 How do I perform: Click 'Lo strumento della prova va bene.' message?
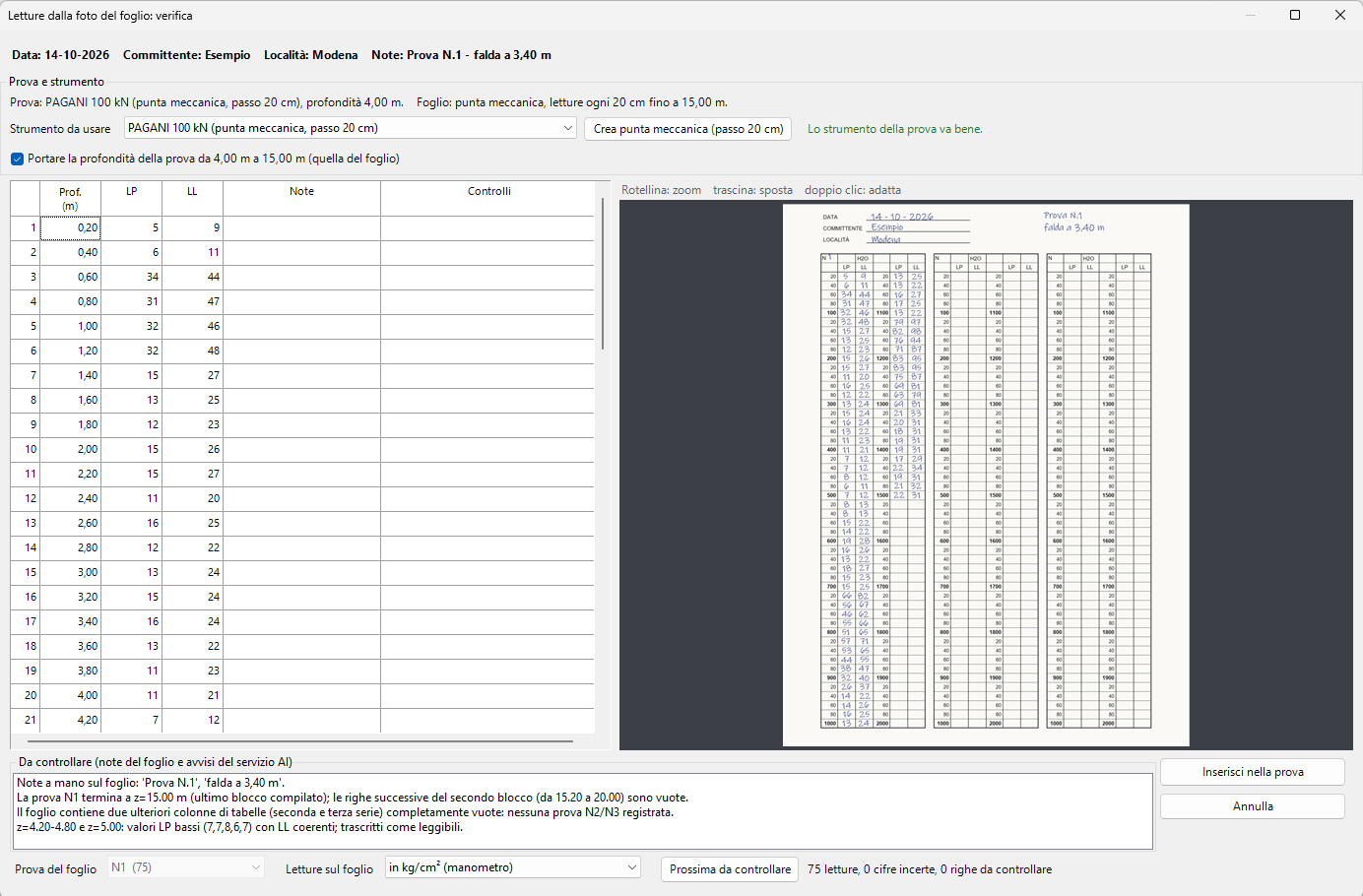895,129
